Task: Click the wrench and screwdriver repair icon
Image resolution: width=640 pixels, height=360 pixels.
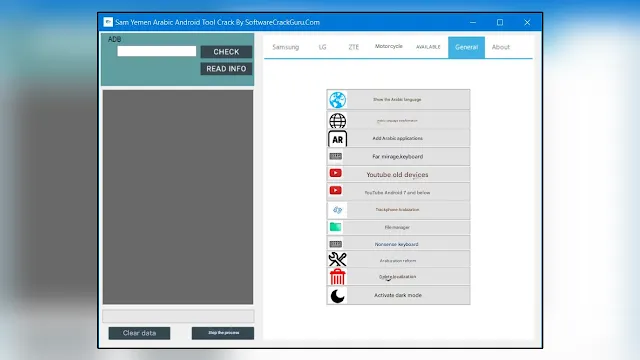Action: point(338,259)
